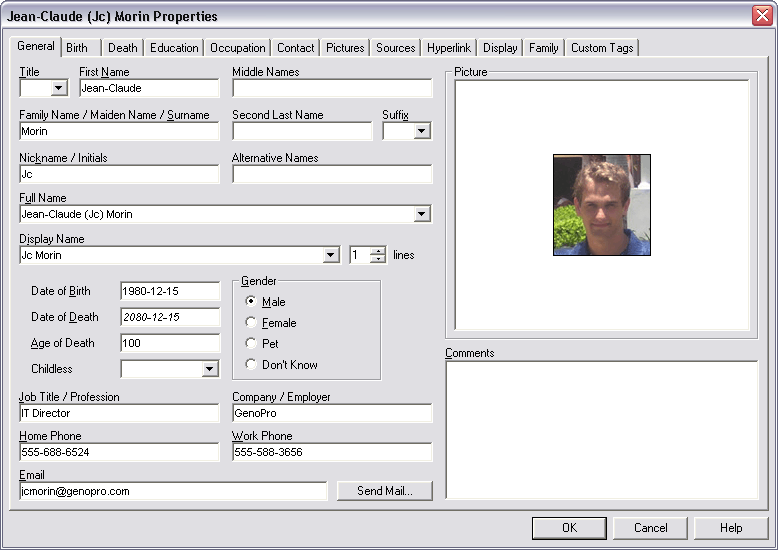This screenshot has width=778, height=550.
Task: Select the Custom Tags tab
Action: (x=602, y=48)
